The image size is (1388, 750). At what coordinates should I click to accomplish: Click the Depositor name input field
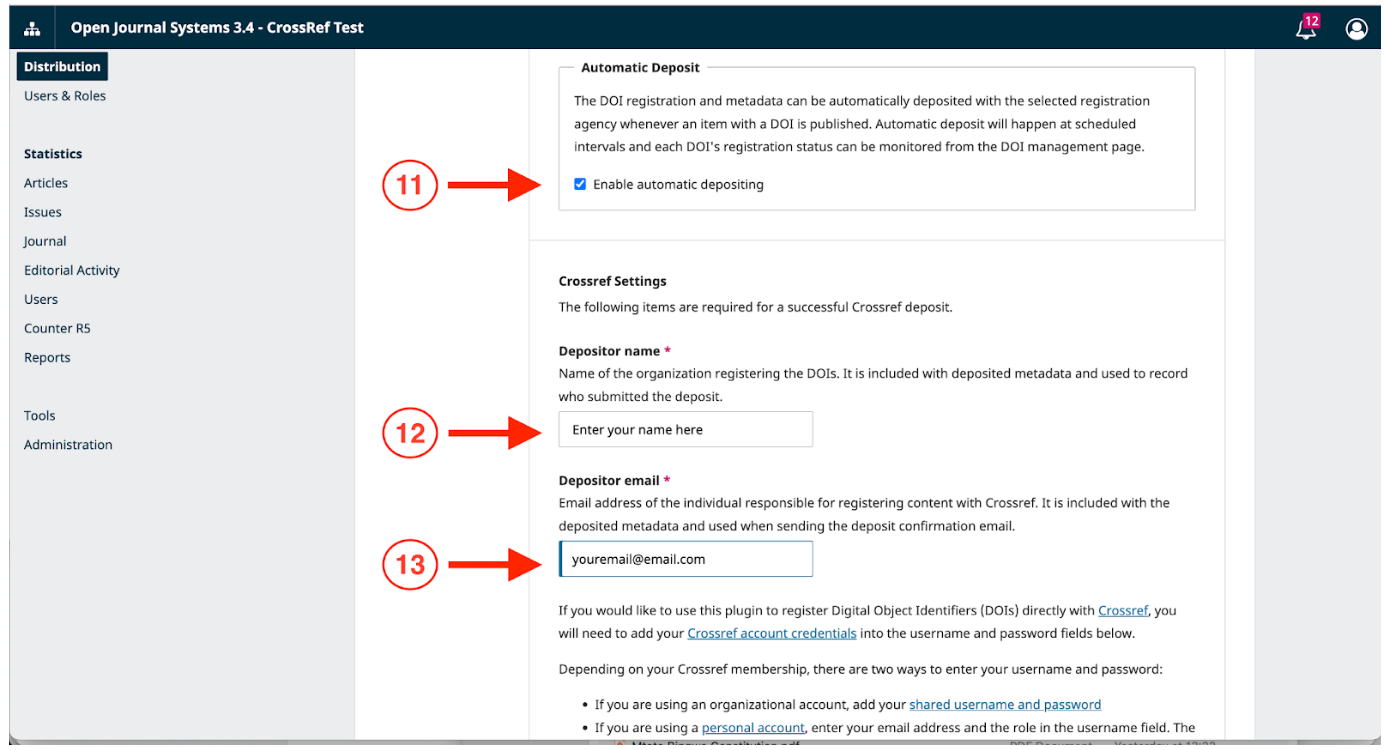point(685,430)
